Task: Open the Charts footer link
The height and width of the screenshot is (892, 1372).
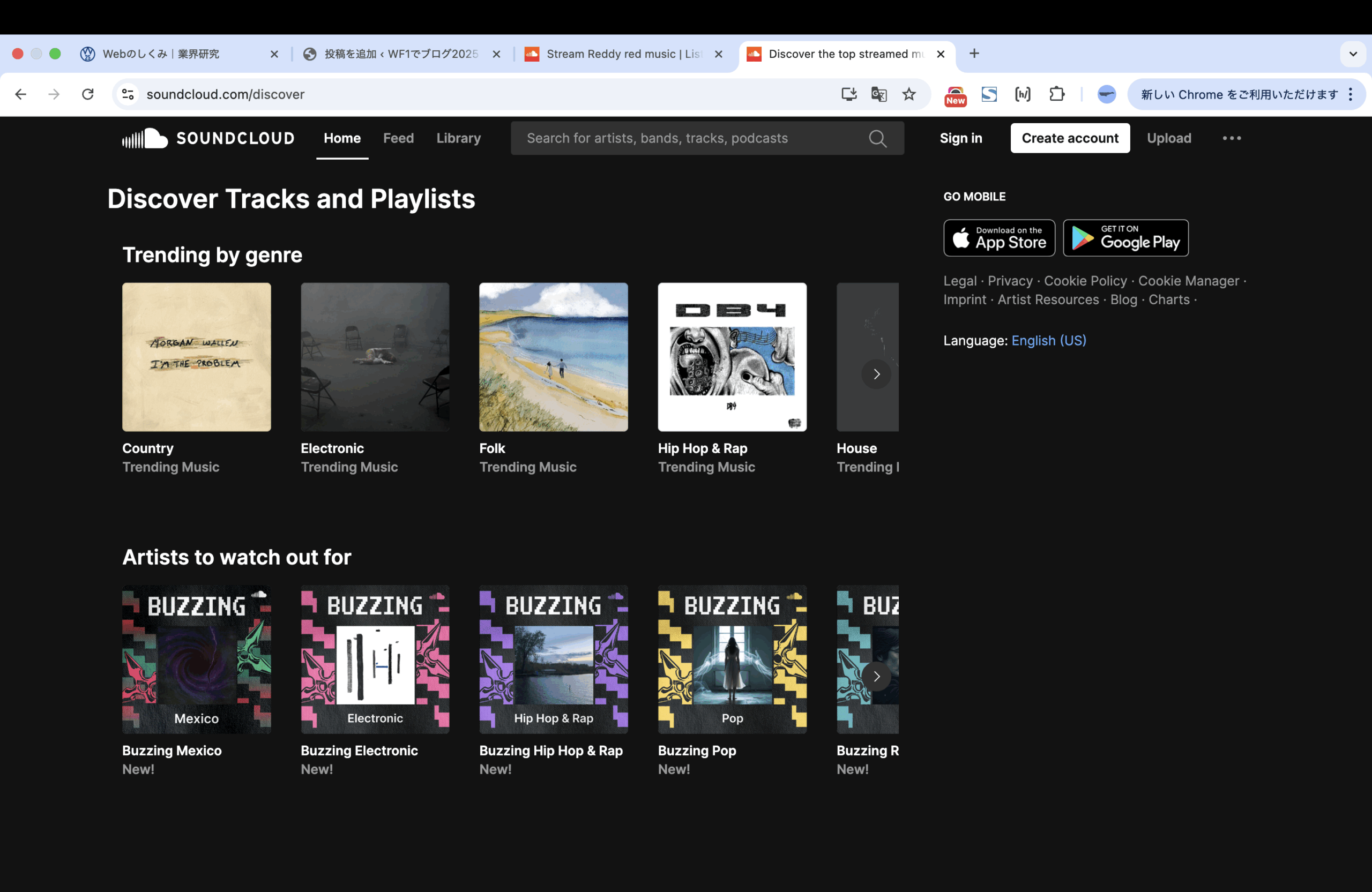Action: click(1168, 299)
